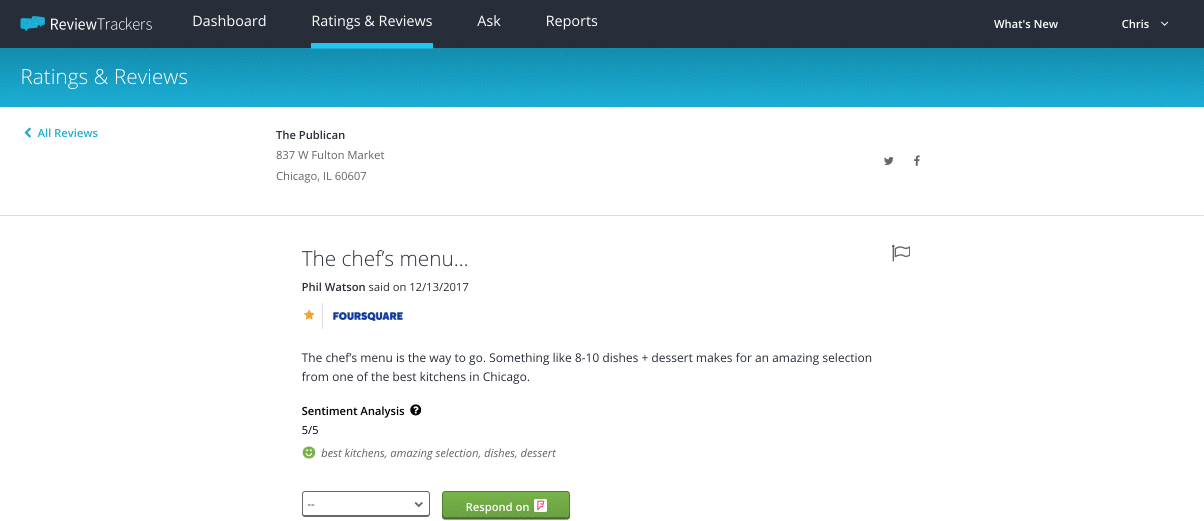1204x521 pixels.
Task: Open the Dashboard tab
Action: pyautogui.click(x=229, y=21)
